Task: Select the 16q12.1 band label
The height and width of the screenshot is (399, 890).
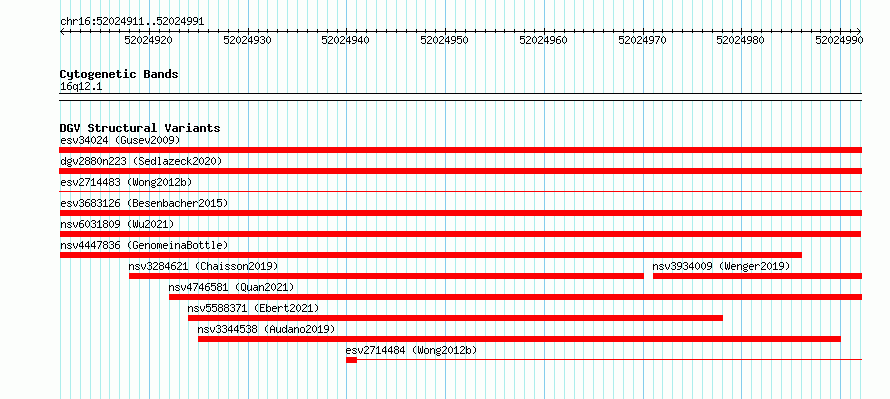Action: pyautogui.click(x=81, y=87)
